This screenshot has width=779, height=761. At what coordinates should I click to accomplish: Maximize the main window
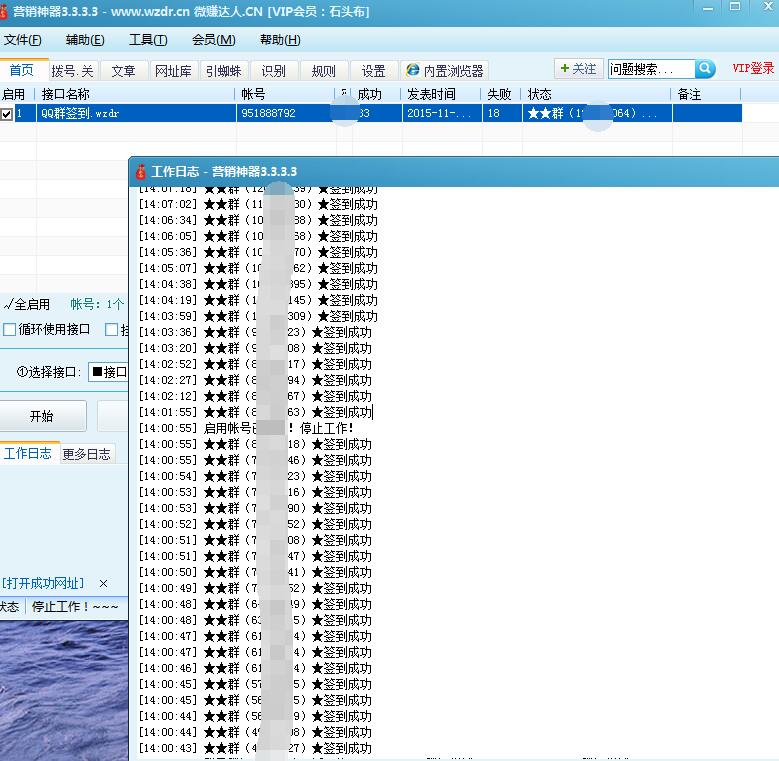click(x=735, y=7)
